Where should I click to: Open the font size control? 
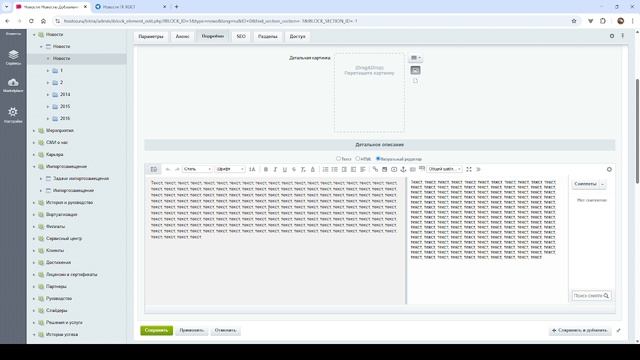pyautogui.click(x=252, y=169)
